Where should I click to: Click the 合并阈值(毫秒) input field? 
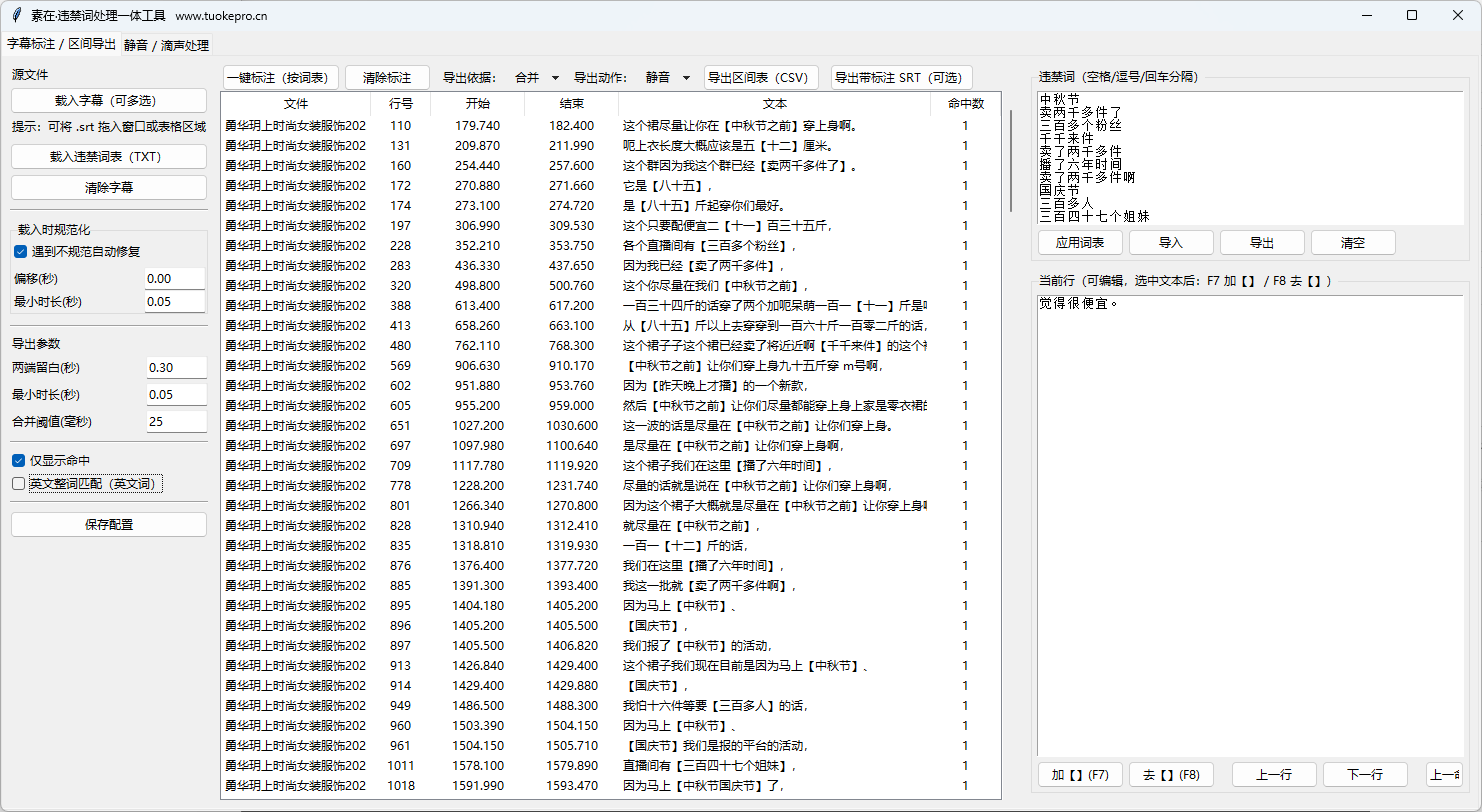coord(176,421)
